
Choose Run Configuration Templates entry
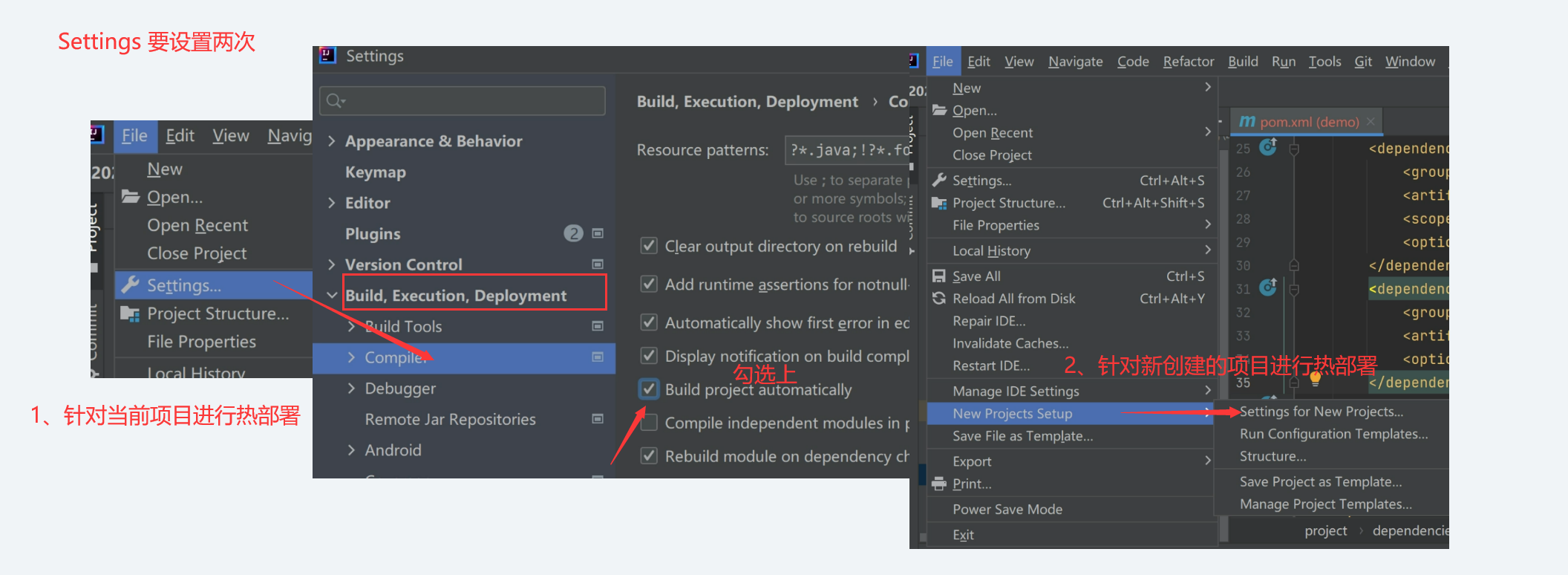[1332, 434]
